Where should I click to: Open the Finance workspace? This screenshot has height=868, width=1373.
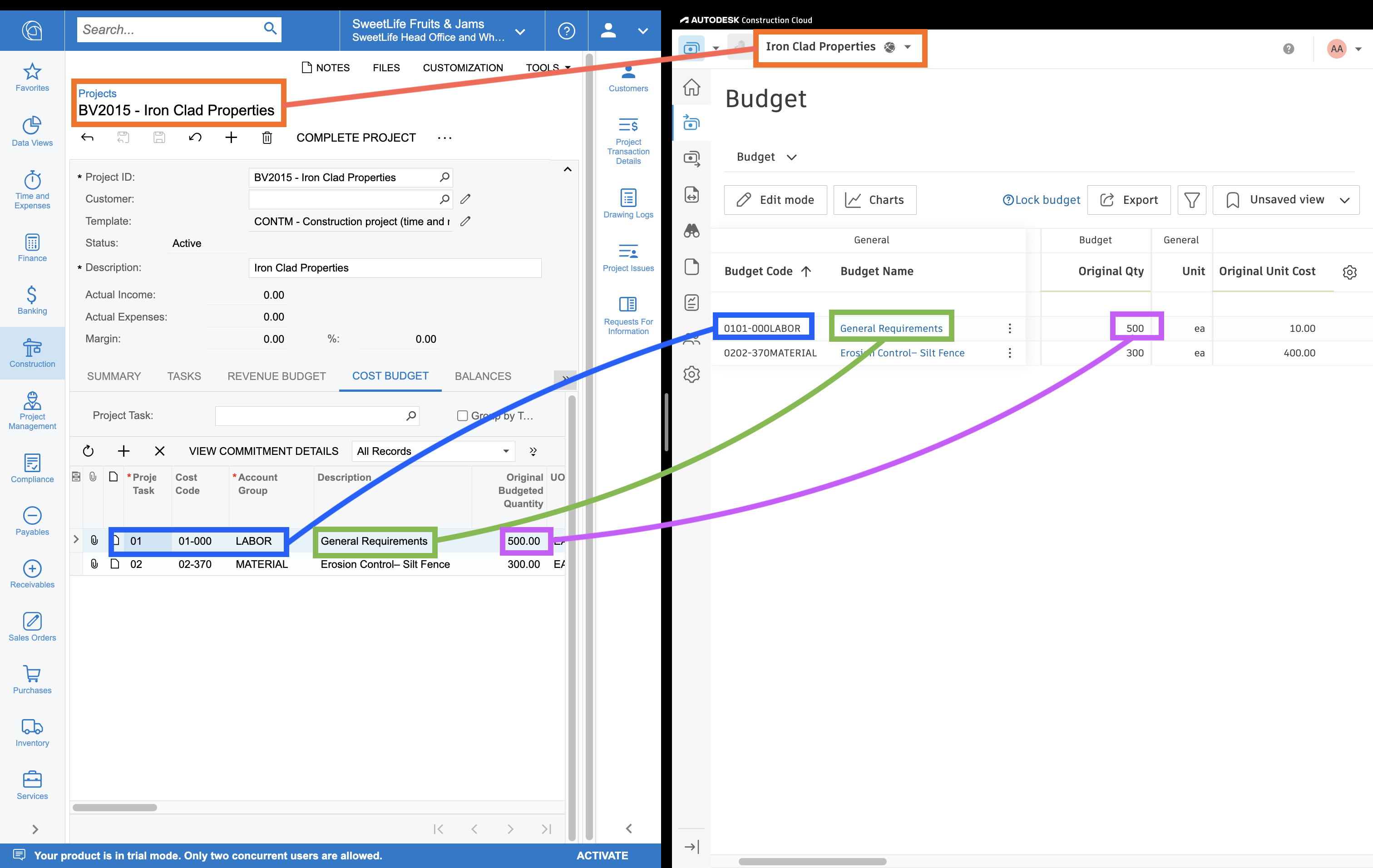coord(32,247)
